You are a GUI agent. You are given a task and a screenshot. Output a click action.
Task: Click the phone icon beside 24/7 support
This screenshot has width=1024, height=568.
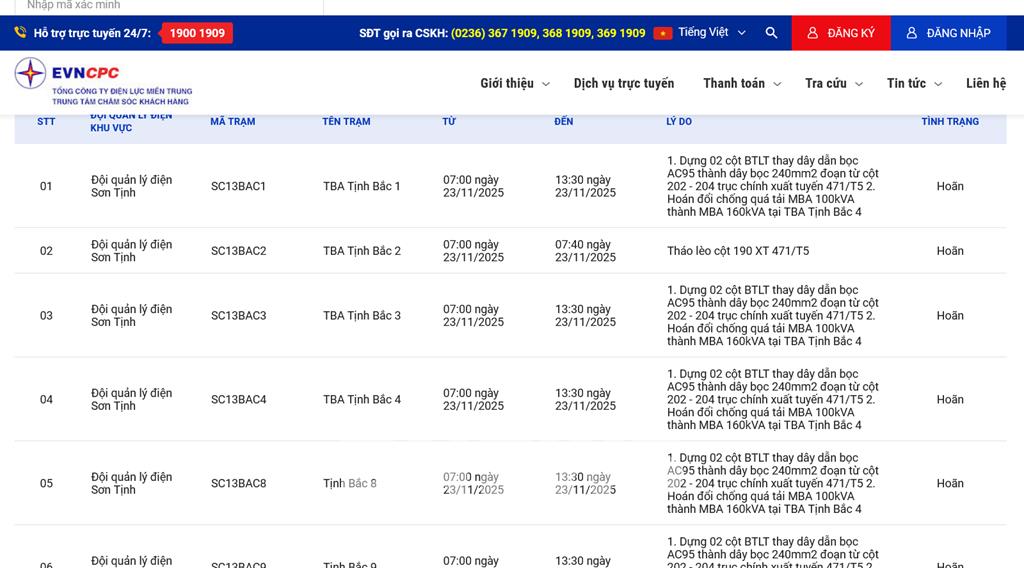pos(20,33)
